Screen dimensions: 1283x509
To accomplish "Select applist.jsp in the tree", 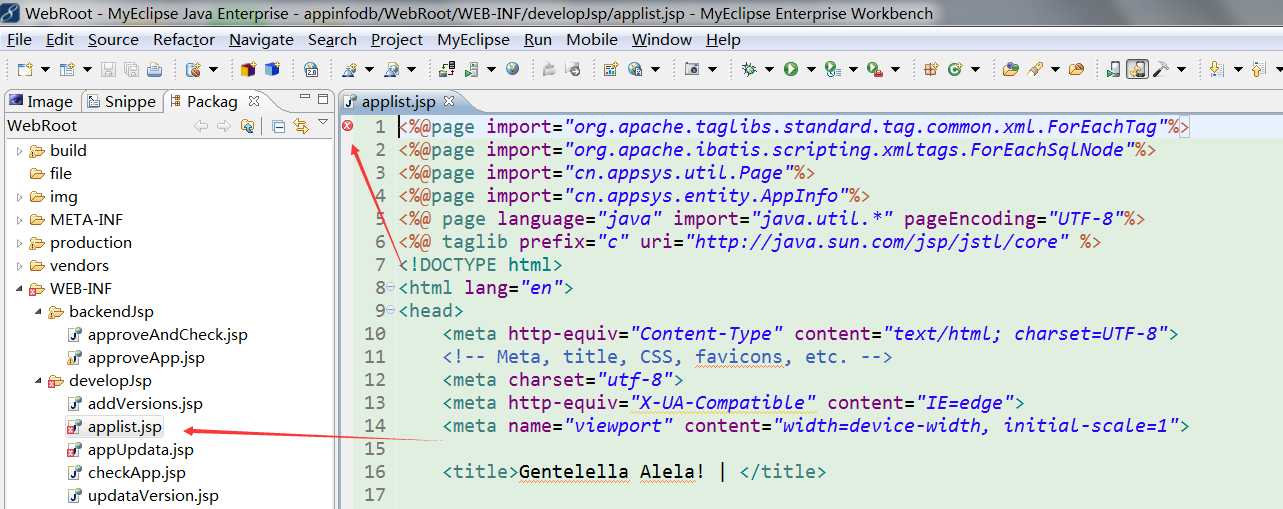I will (x=124, y=427).
